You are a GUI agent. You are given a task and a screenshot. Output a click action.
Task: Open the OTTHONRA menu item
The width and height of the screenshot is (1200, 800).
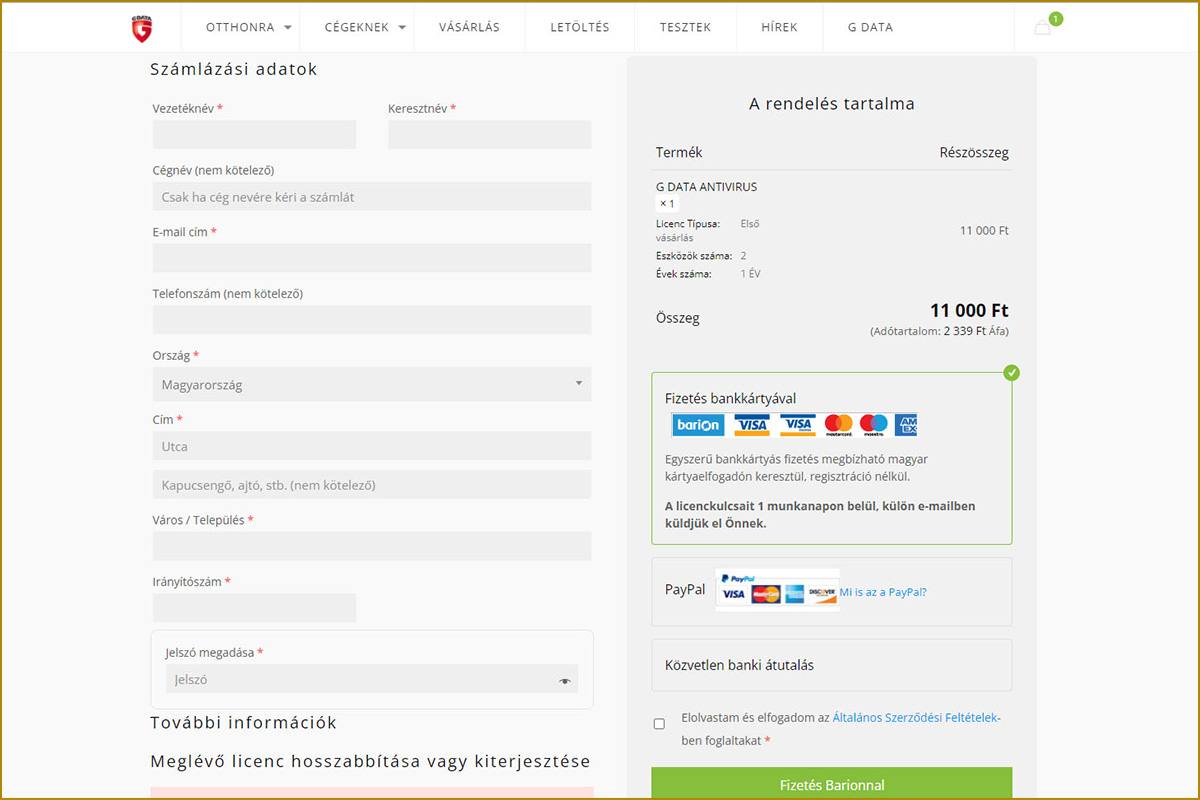pos(240,28)
